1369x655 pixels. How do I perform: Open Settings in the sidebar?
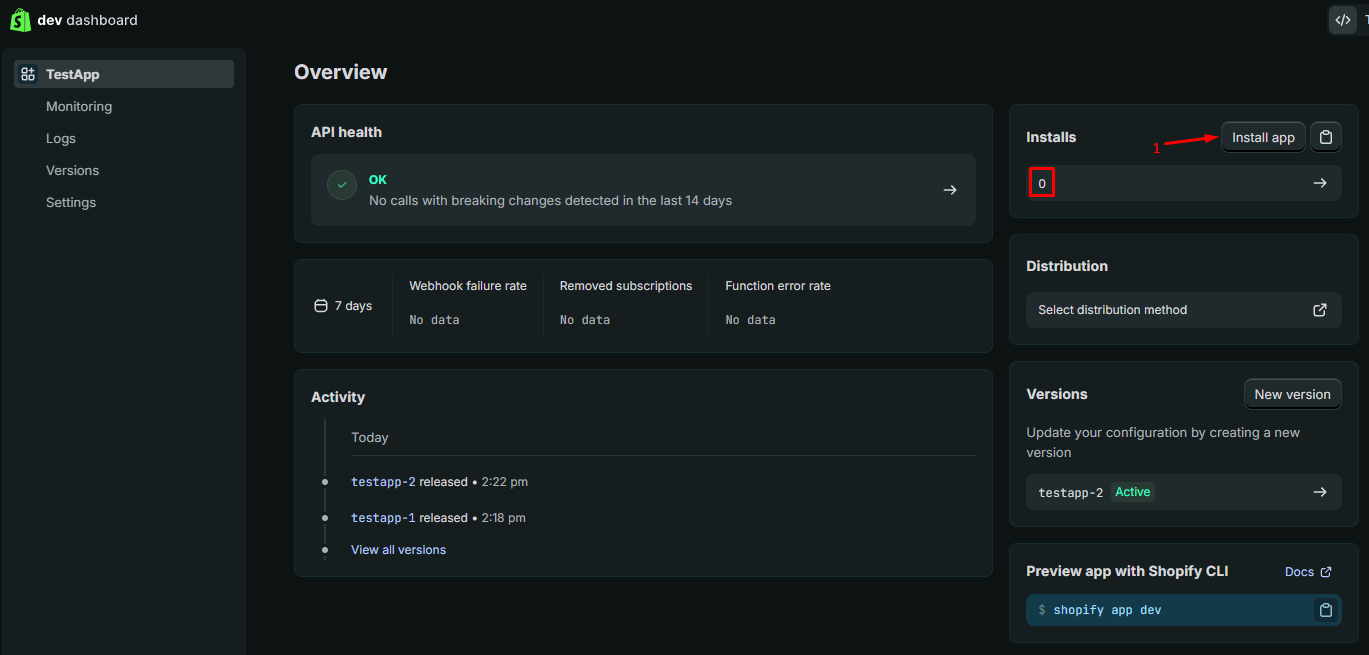[x=71, y=202]
